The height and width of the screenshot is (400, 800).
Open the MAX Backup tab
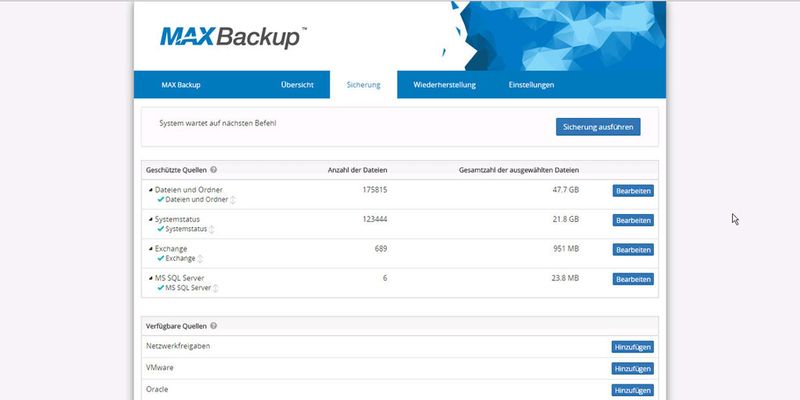[181, 85]
